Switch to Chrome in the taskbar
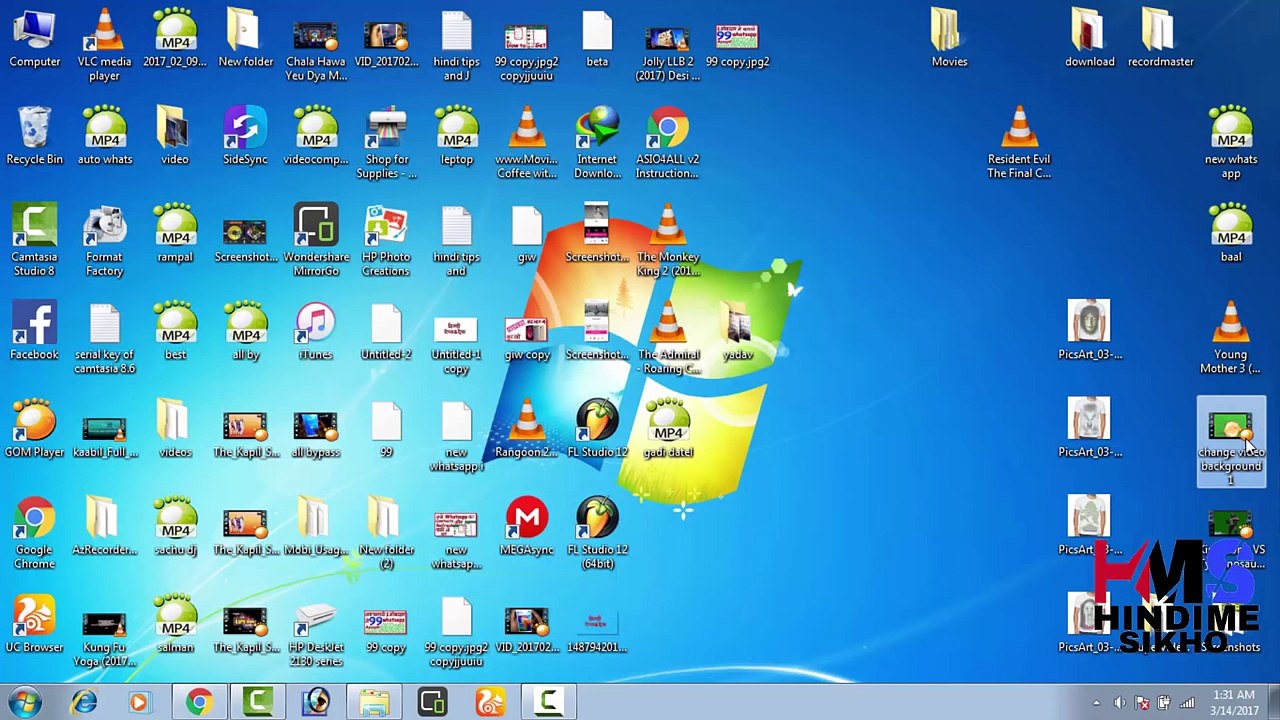Screen dimensions: 1280x720 point(199,702)
